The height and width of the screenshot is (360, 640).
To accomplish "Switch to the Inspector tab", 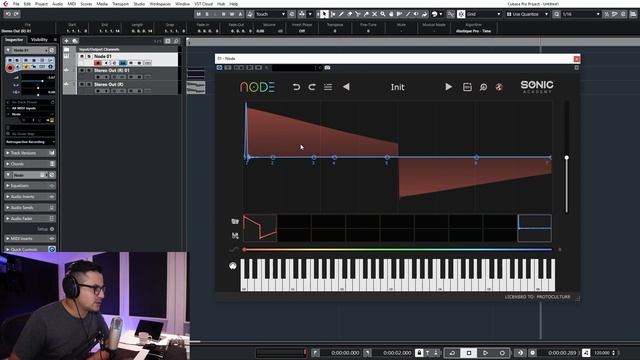I will point(14,40).
